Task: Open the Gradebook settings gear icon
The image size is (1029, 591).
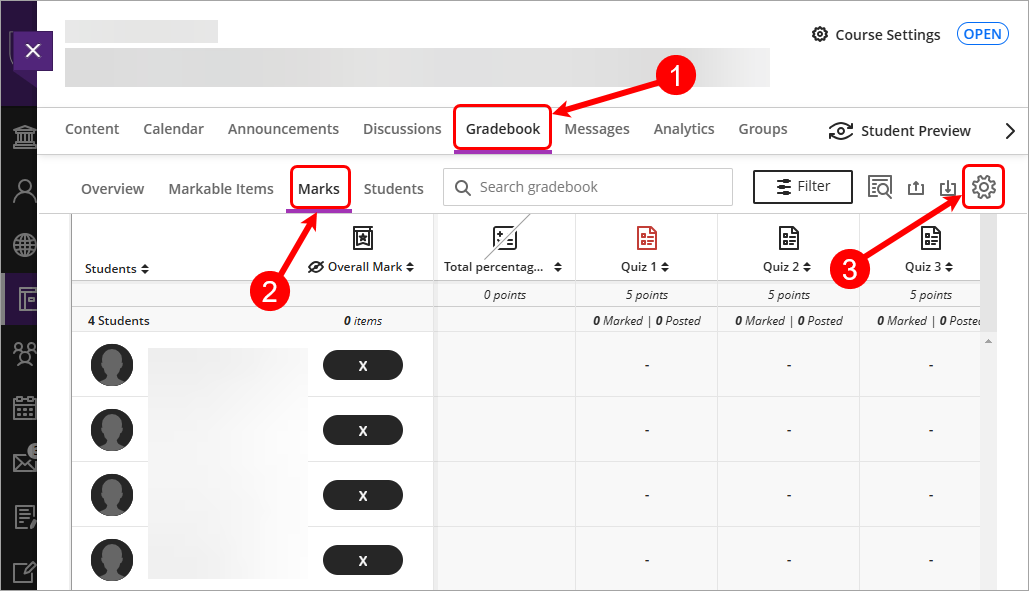Action: [x=984, y=186]
